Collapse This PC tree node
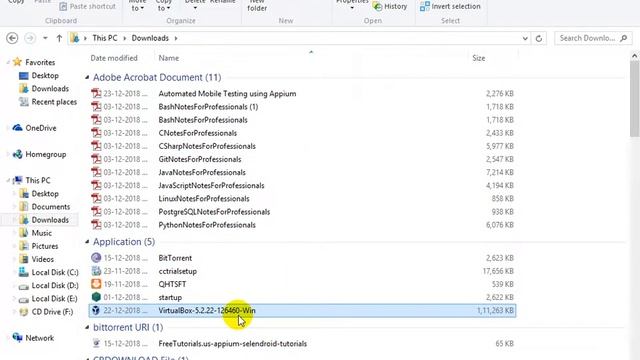Screen dimensions: 640x360 click(8, 180)
